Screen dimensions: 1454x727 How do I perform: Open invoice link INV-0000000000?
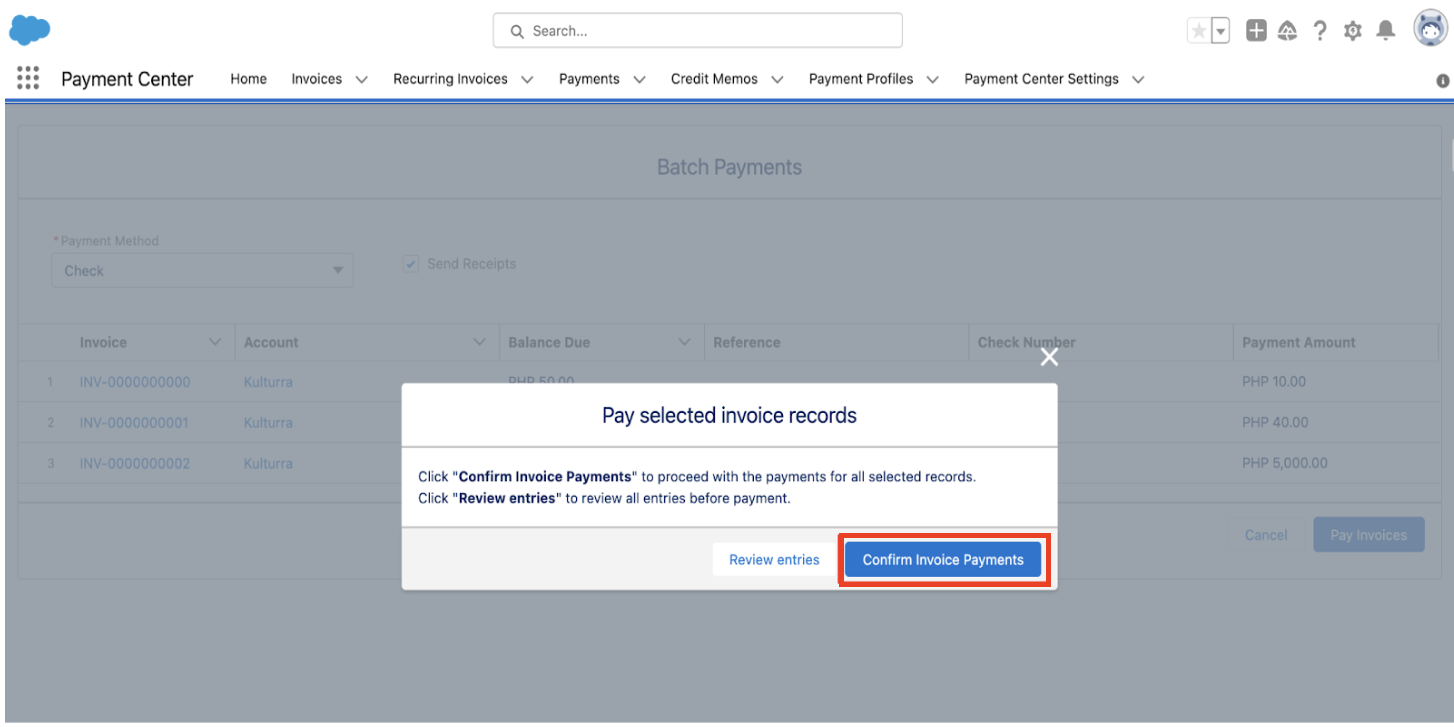click(135, 382)
